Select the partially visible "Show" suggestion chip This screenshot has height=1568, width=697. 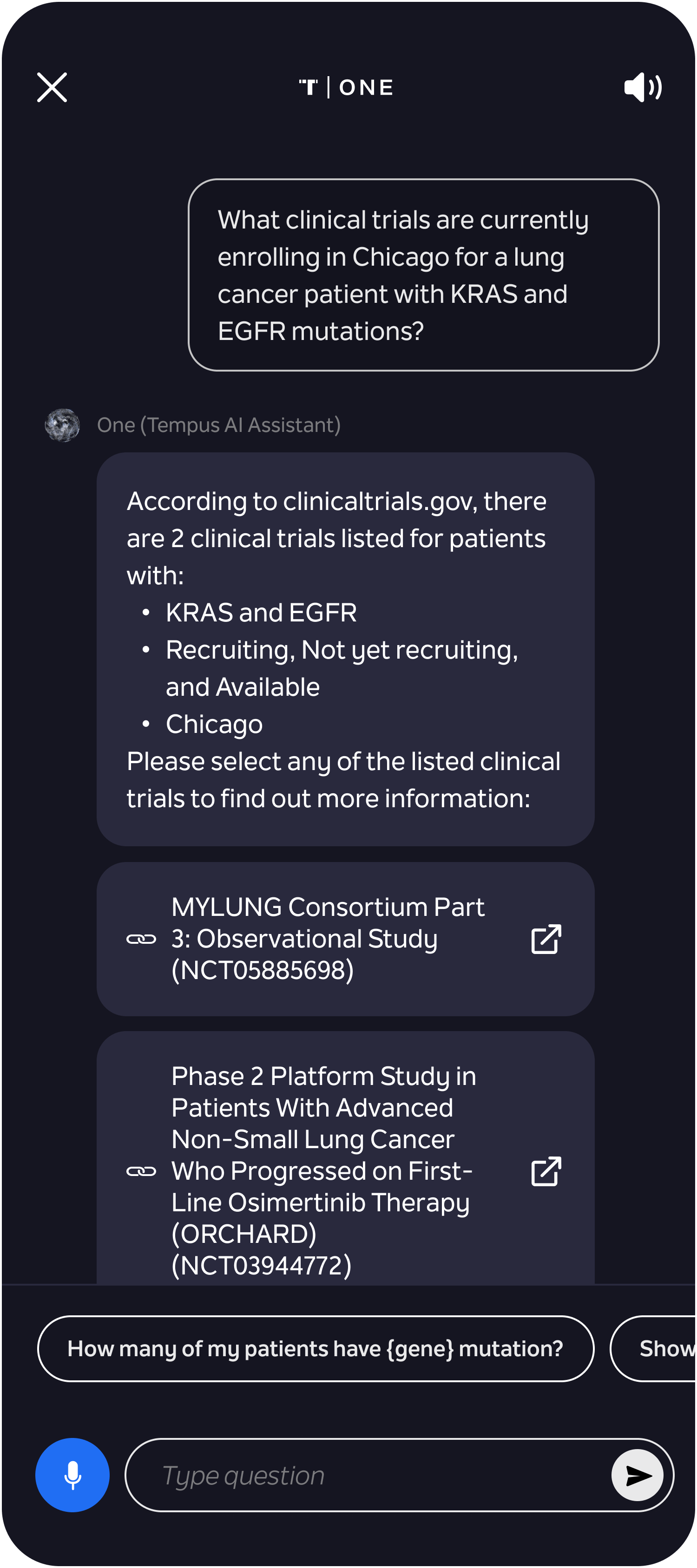[x=653, y=1348]
